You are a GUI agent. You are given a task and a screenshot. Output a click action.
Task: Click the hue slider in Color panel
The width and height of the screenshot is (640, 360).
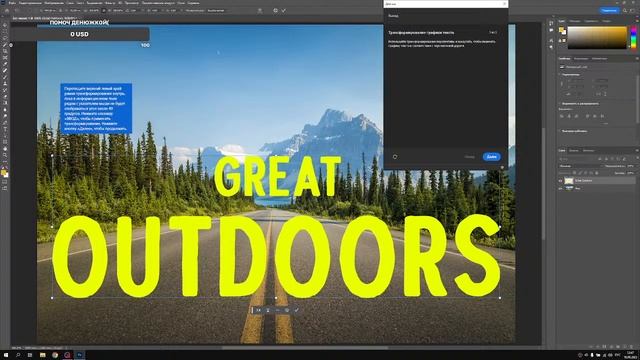[x=633, y=37]
